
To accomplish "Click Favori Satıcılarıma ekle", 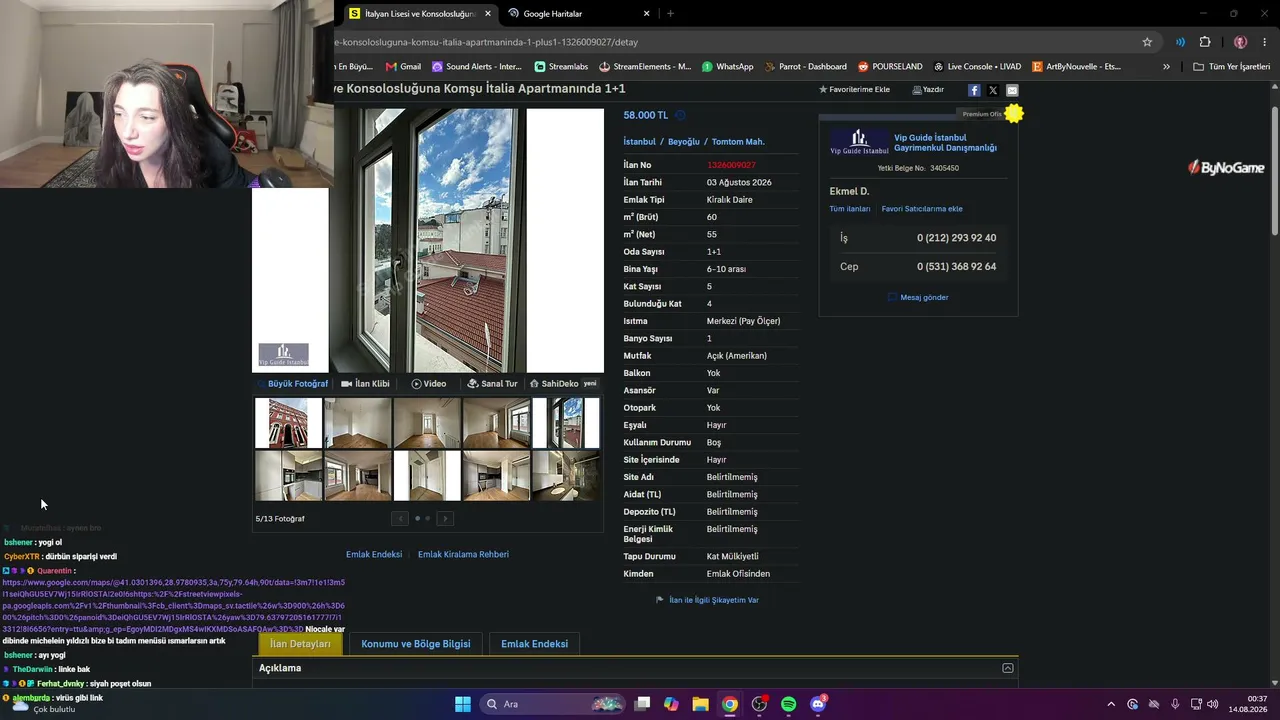I will pyautogui.click(x=922, y=209).
